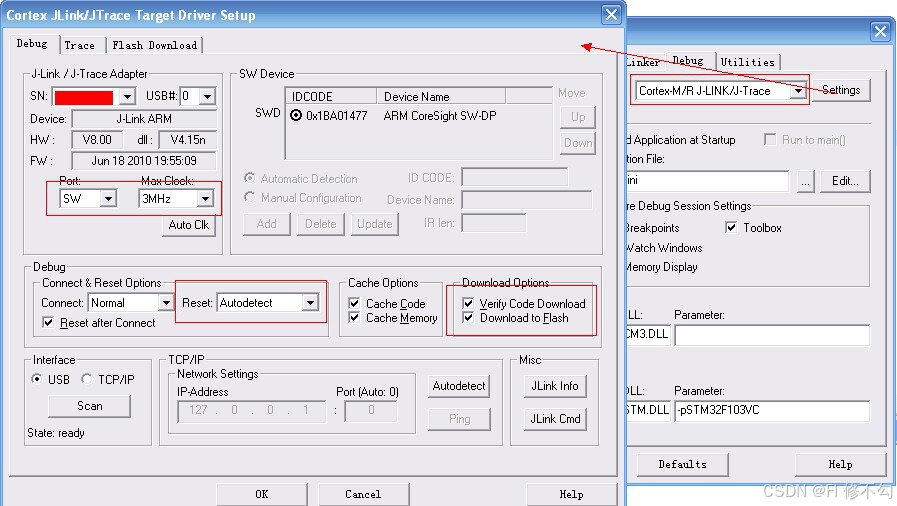Screen dimensions: 897x506
Task: Click Help in the background options window
Action: point(840,464)
